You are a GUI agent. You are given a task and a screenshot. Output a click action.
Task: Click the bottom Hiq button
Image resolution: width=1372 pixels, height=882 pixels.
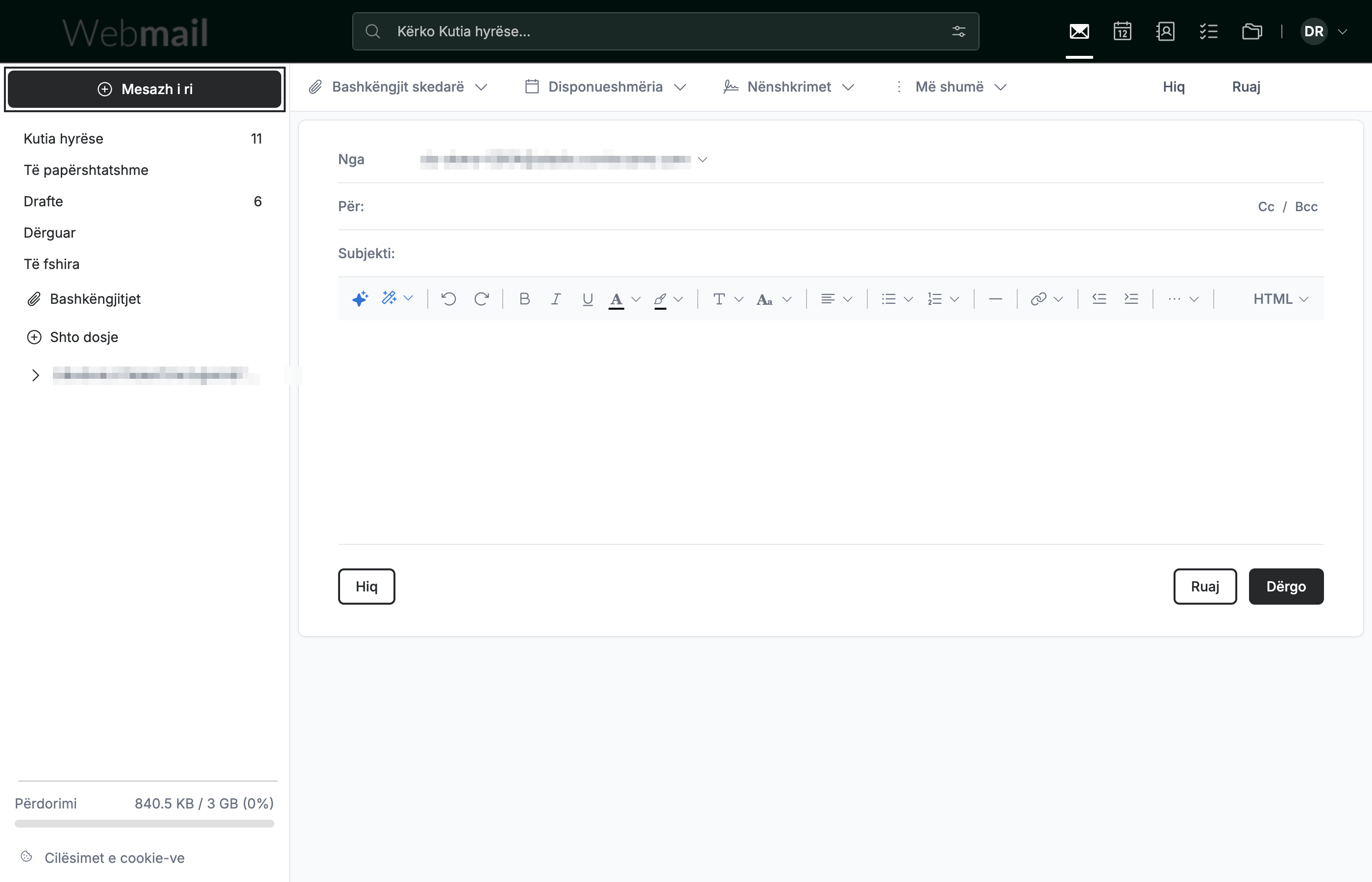pos(367,586)
